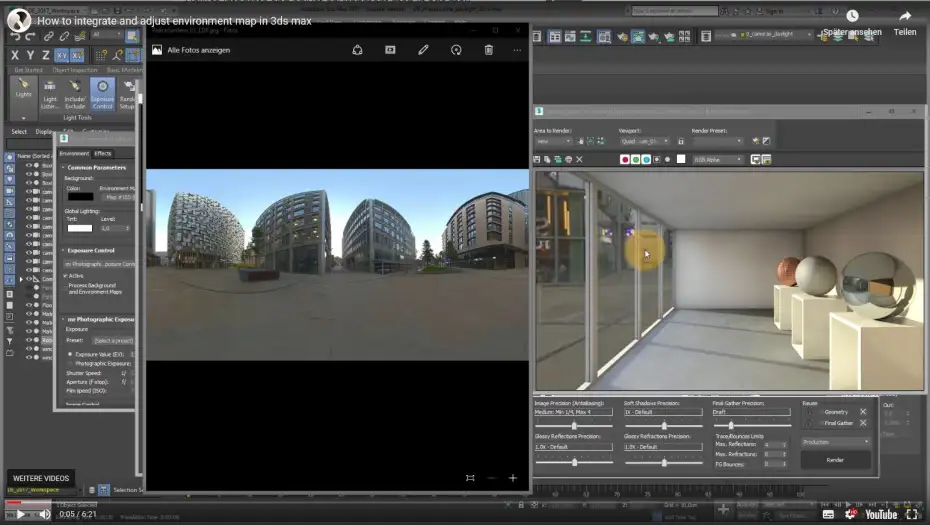Image resolution: width=930 pixels, height=525 pixels.
Task: Enter fullscreen on YouTube player
Action: pyautogui.click(x=912, y=514)
